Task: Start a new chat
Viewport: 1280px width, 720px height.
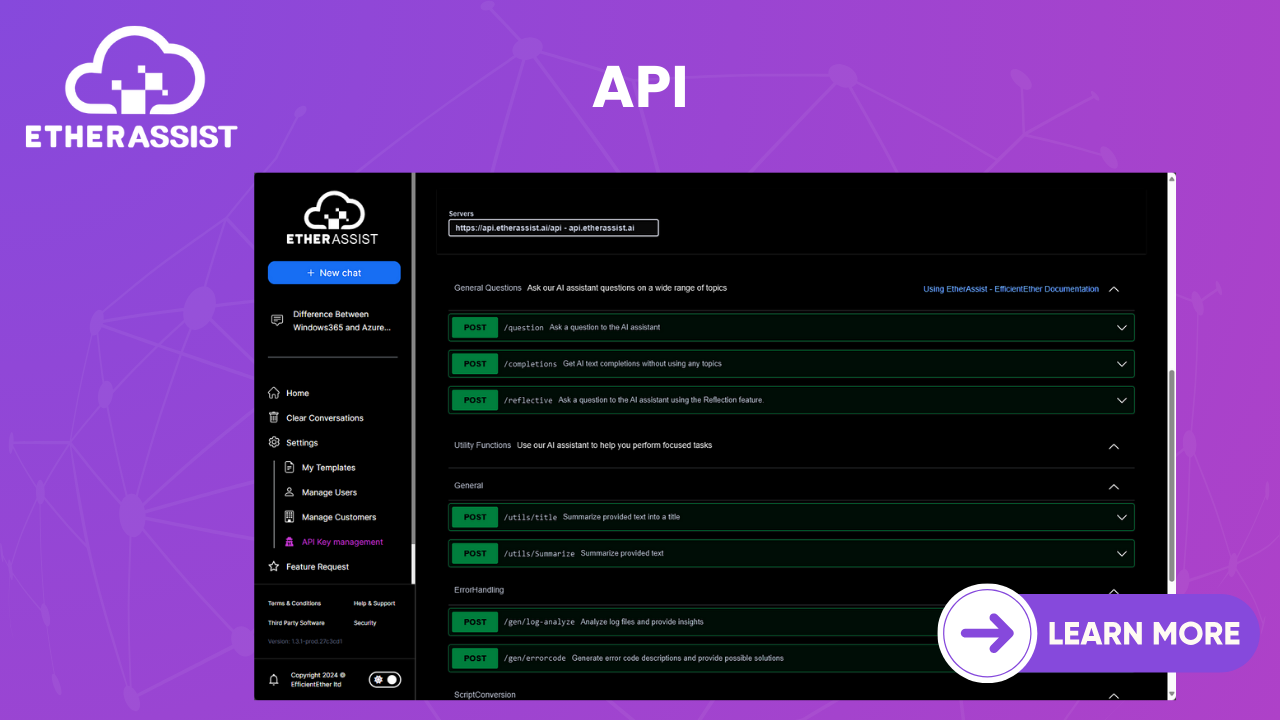Action: 334,273
